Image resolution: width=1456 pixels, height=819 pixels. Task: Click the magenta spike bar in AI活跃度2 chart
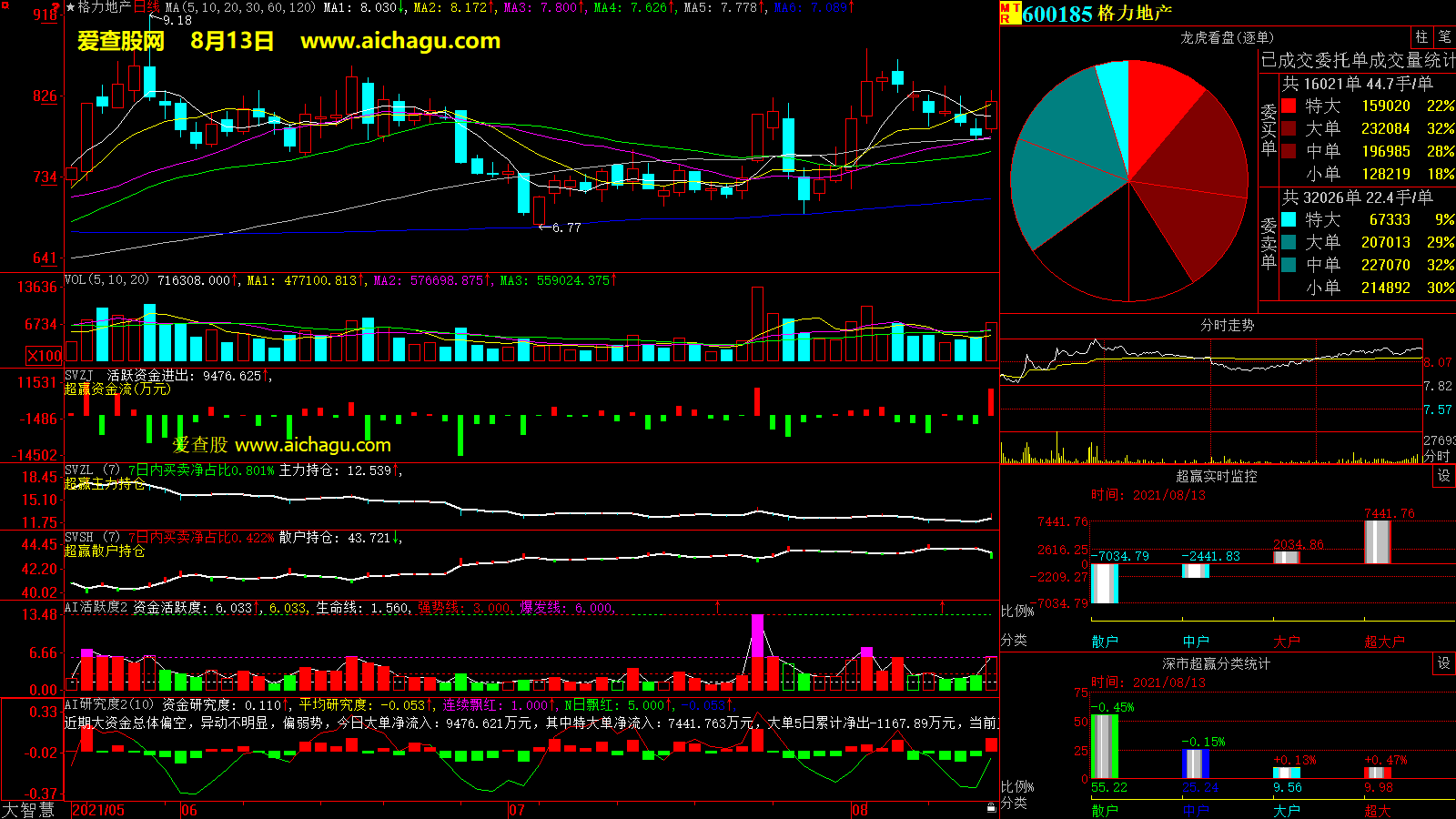tap(757, 635)
